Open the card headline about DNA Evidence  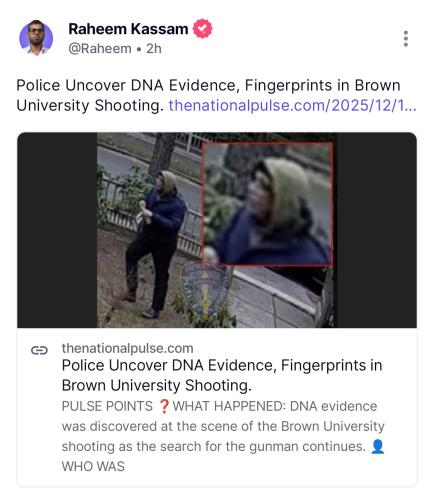pos(222,375)
